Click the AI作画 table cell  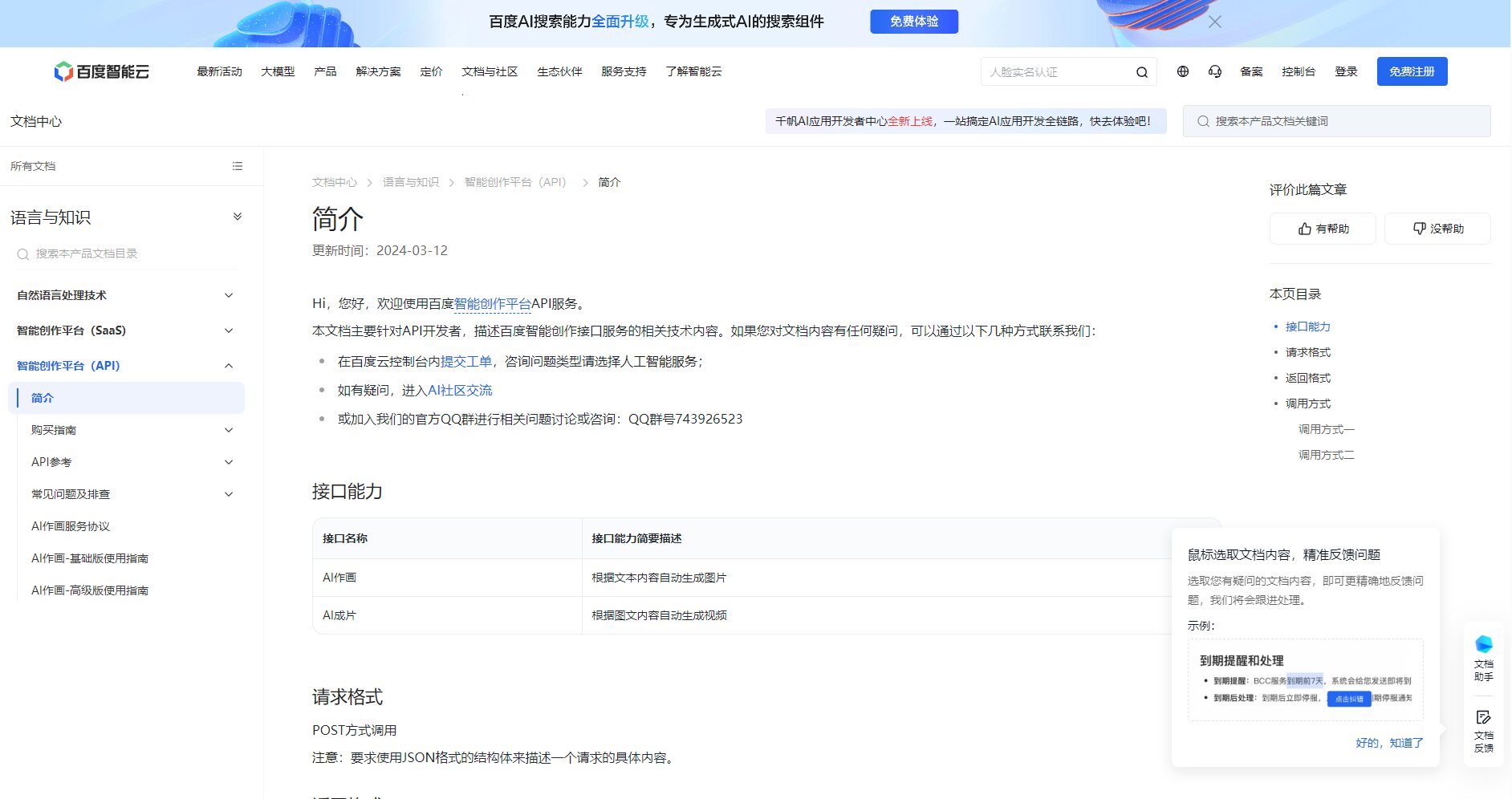pyautogui.click(x=447, y=578)
